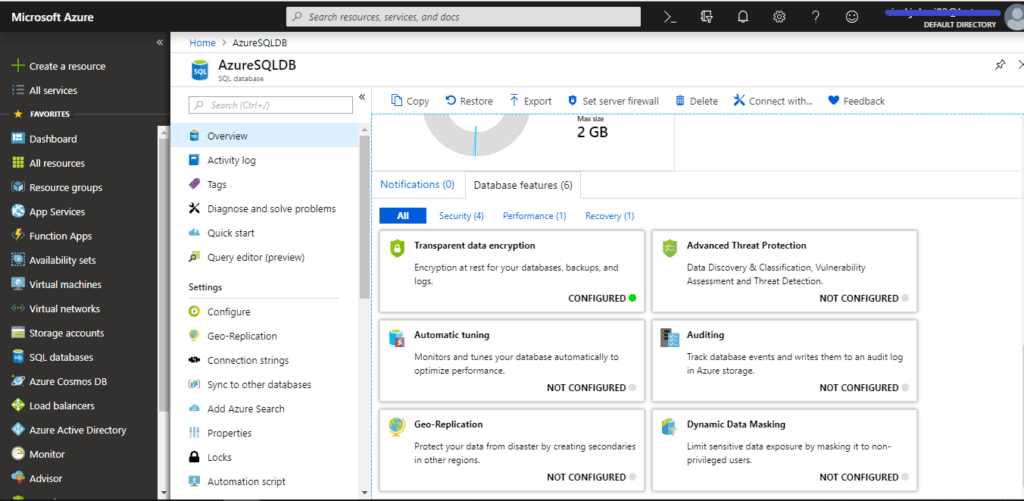The width and height of the screenshot is (1024, 501).
Task: Open the portal settings gear icon
Action: [x=779, y=18]
